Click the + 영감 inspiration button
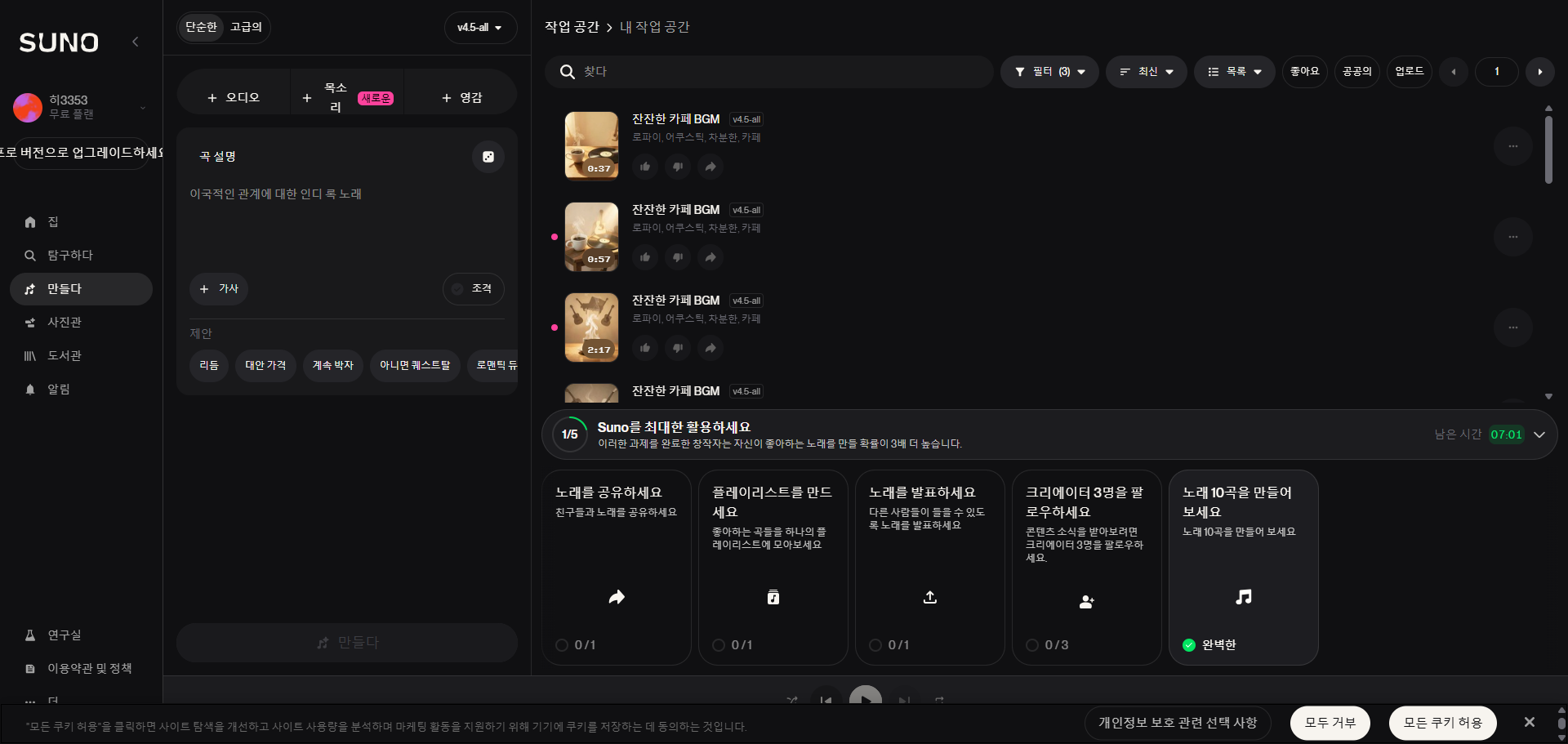The image size is (1568, 744). tap(461, 98)
